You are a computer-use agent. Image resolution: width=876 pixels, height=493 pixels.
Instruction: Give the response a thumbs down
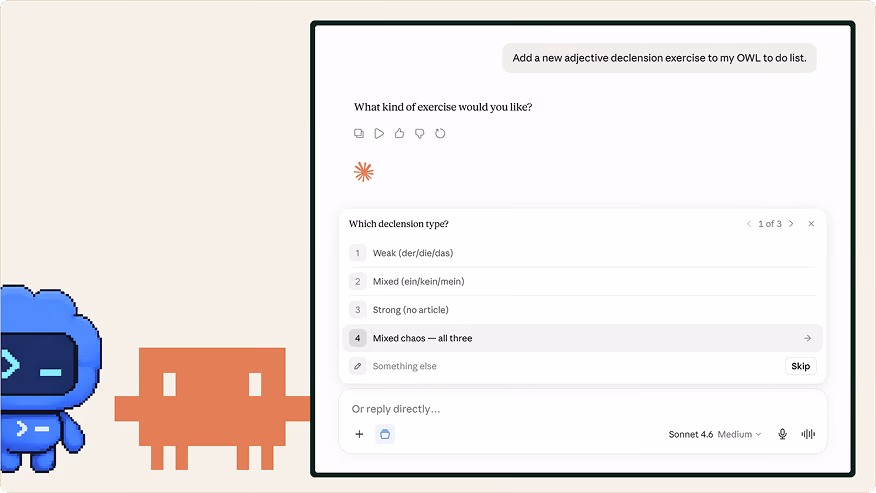pyautogui.click(x=420, y=134)
